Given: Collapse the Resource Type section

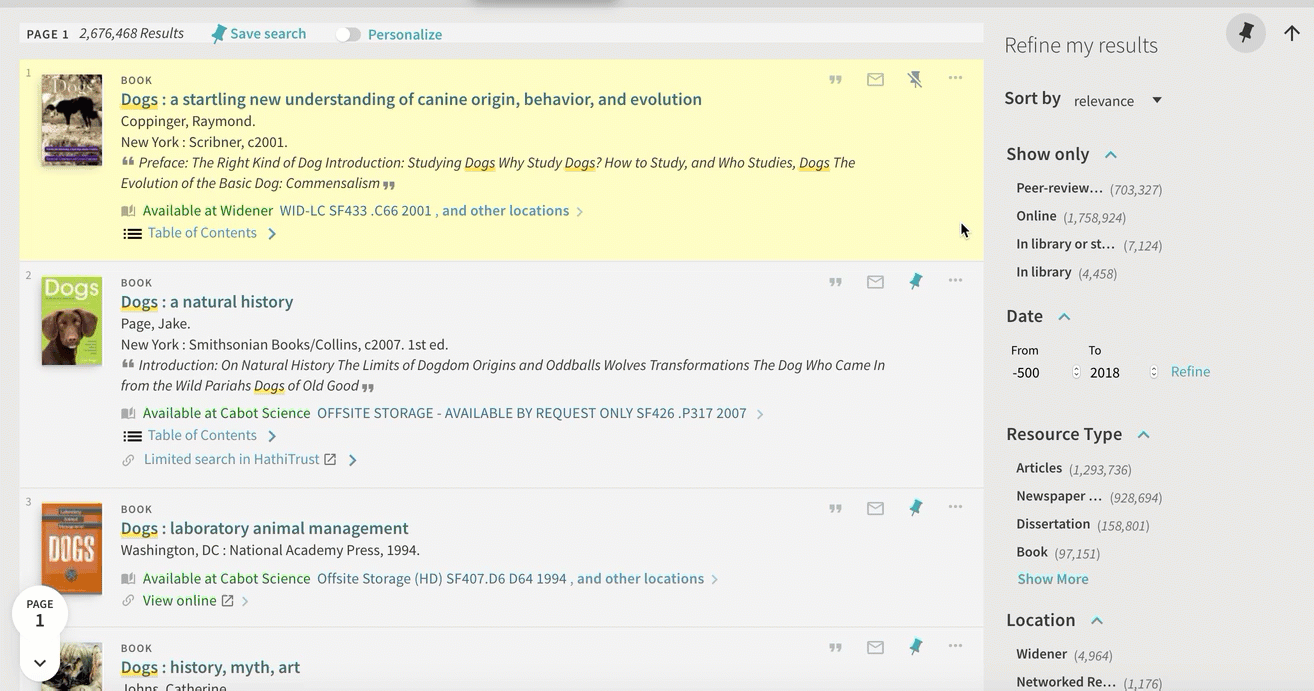Looking at the screenshot, I should point(1144,434).
